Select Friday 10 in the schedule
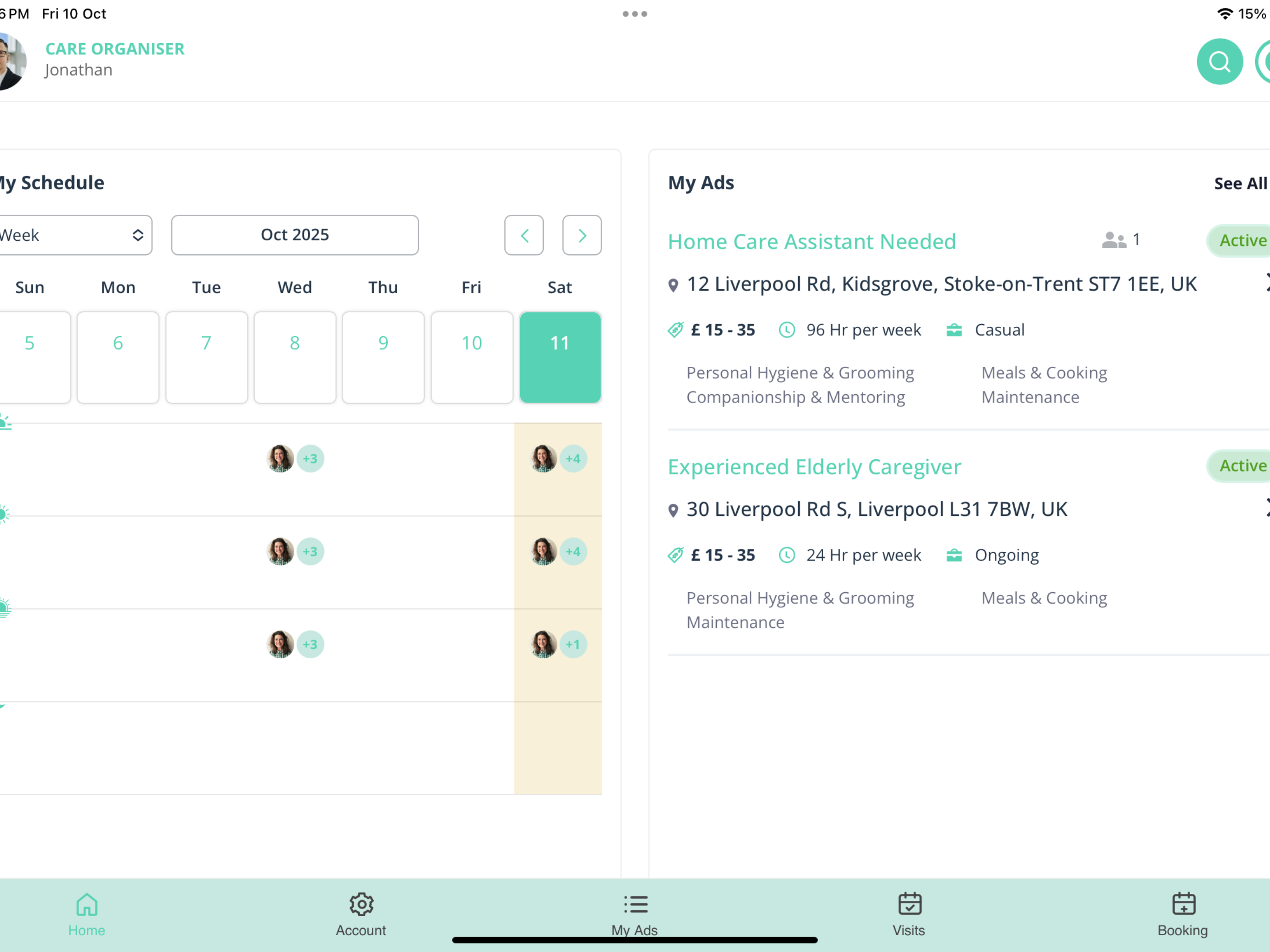1270x952 pixels. [x=472, y=357]
